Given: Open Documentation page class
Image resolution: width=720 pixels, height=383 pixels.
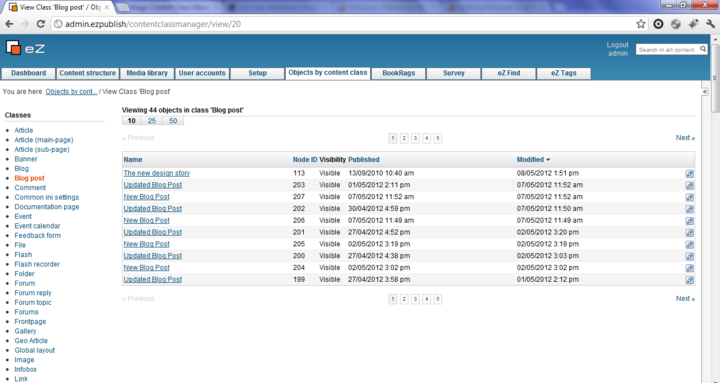Looking at the screenshot, I should (47, 207).
